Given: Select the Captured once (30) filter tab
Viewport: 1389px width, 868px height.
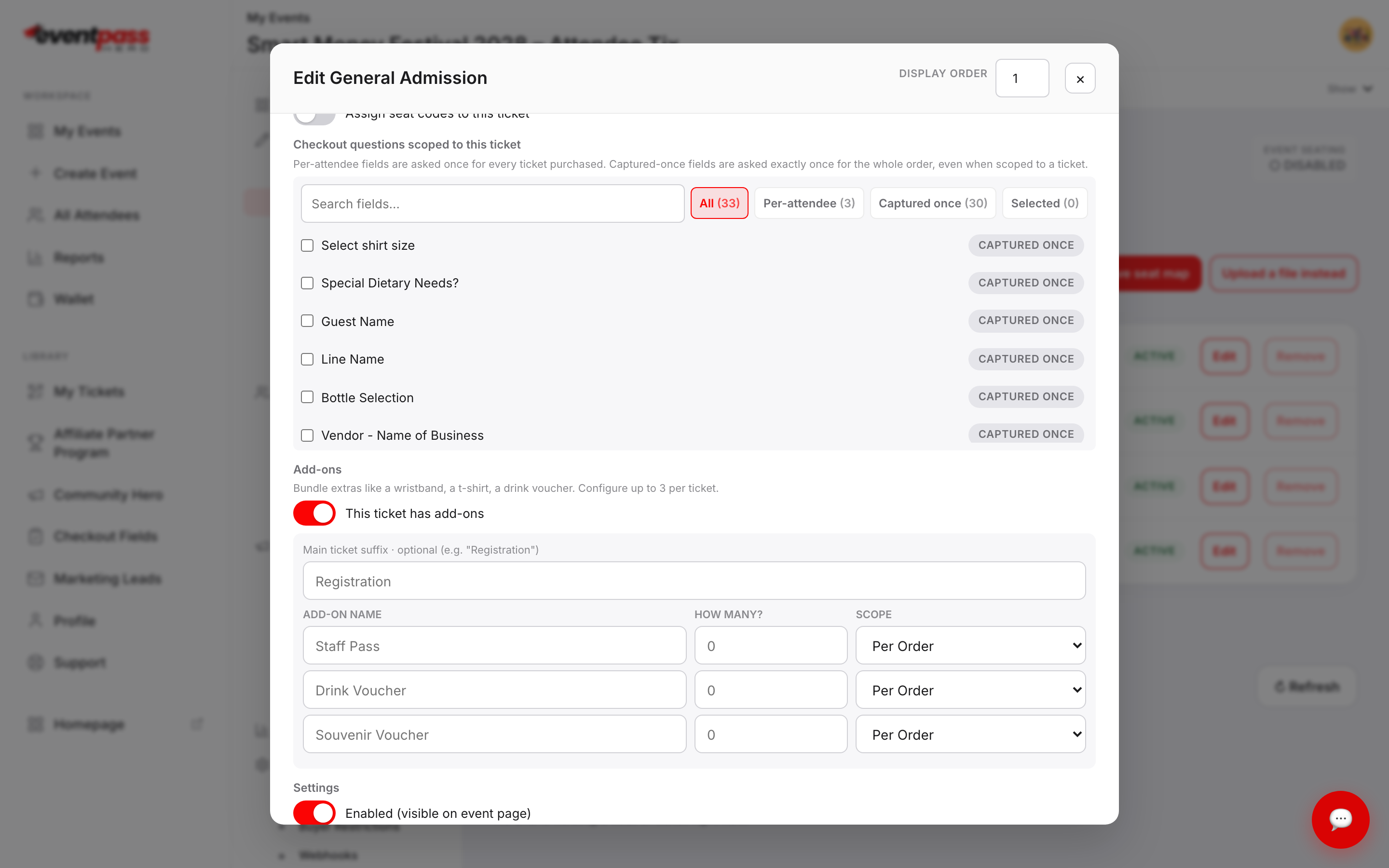Looking at the screenshot, I should [x=933, y=203].
